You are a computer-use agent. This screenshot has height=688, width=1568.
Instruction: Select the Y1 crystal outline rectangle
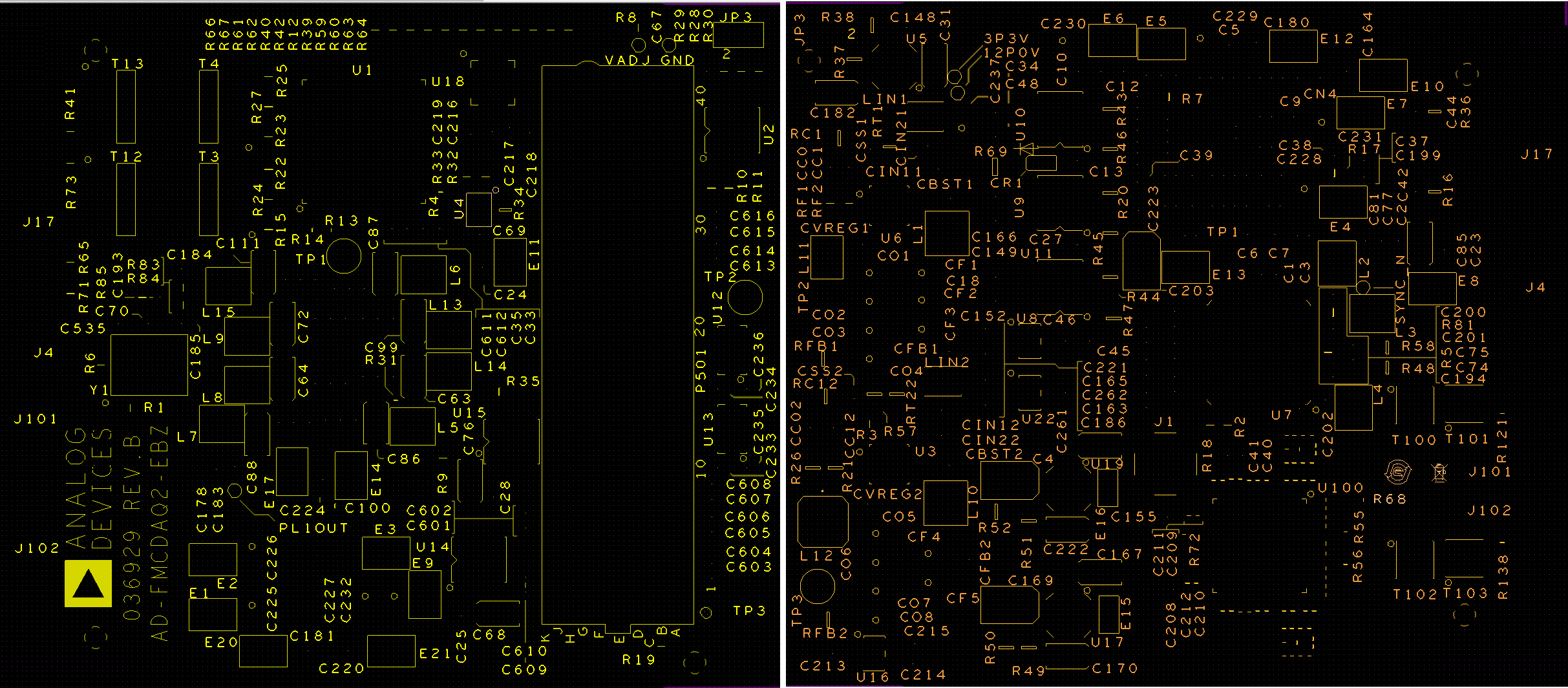[149, 365]
